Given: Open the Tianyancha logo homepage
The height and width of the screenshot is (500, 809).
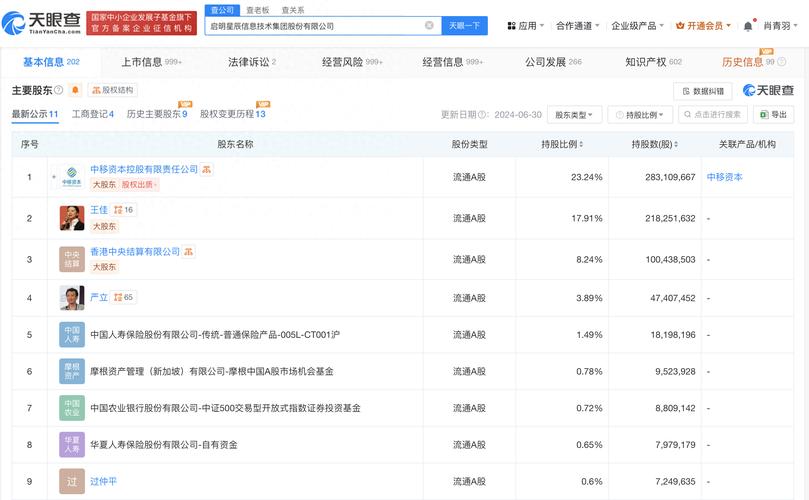Looking at the screenshot, I should pyautogui.click(x=42, y=23).
